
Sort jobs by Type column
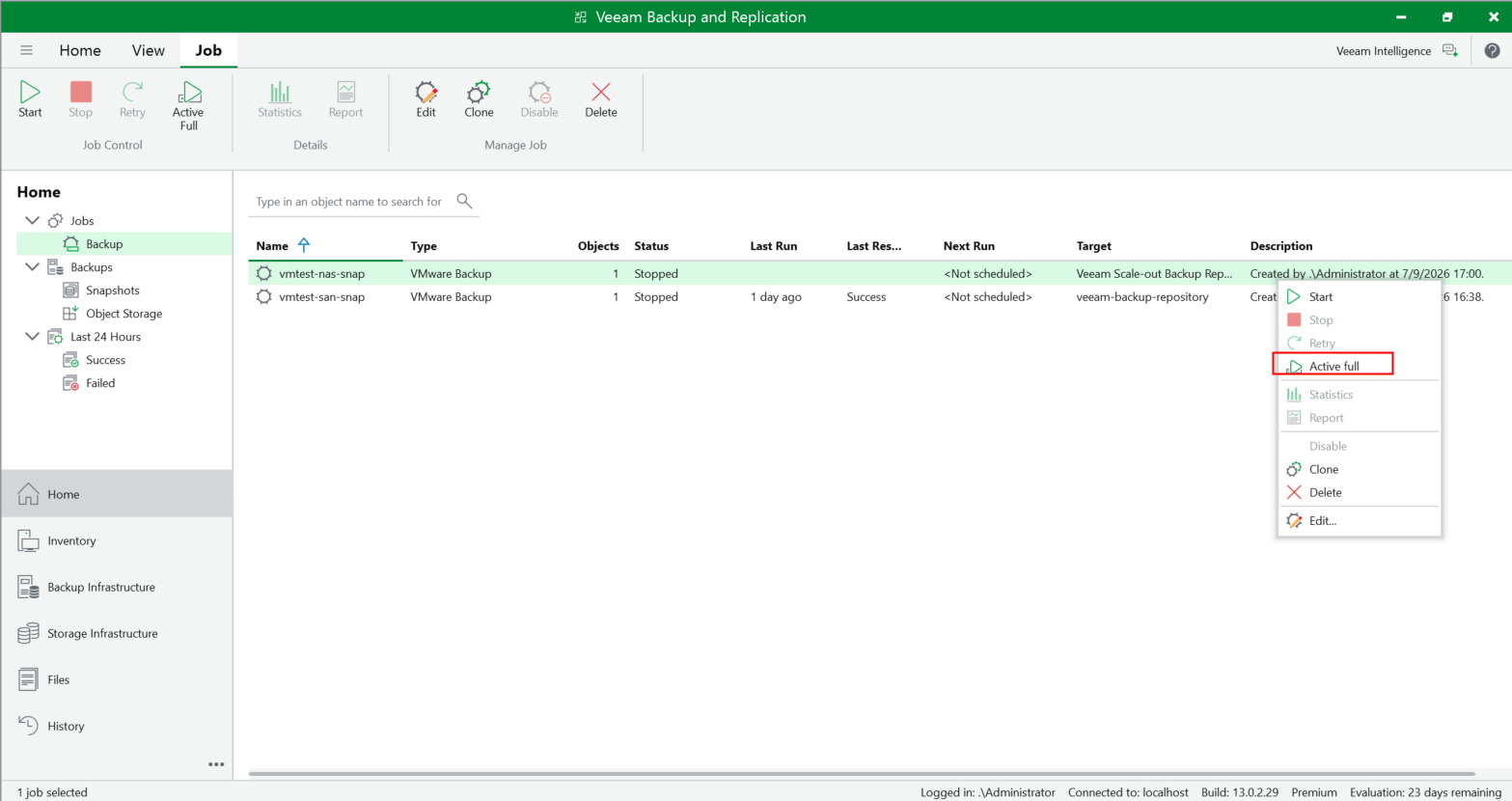(424, 246)
